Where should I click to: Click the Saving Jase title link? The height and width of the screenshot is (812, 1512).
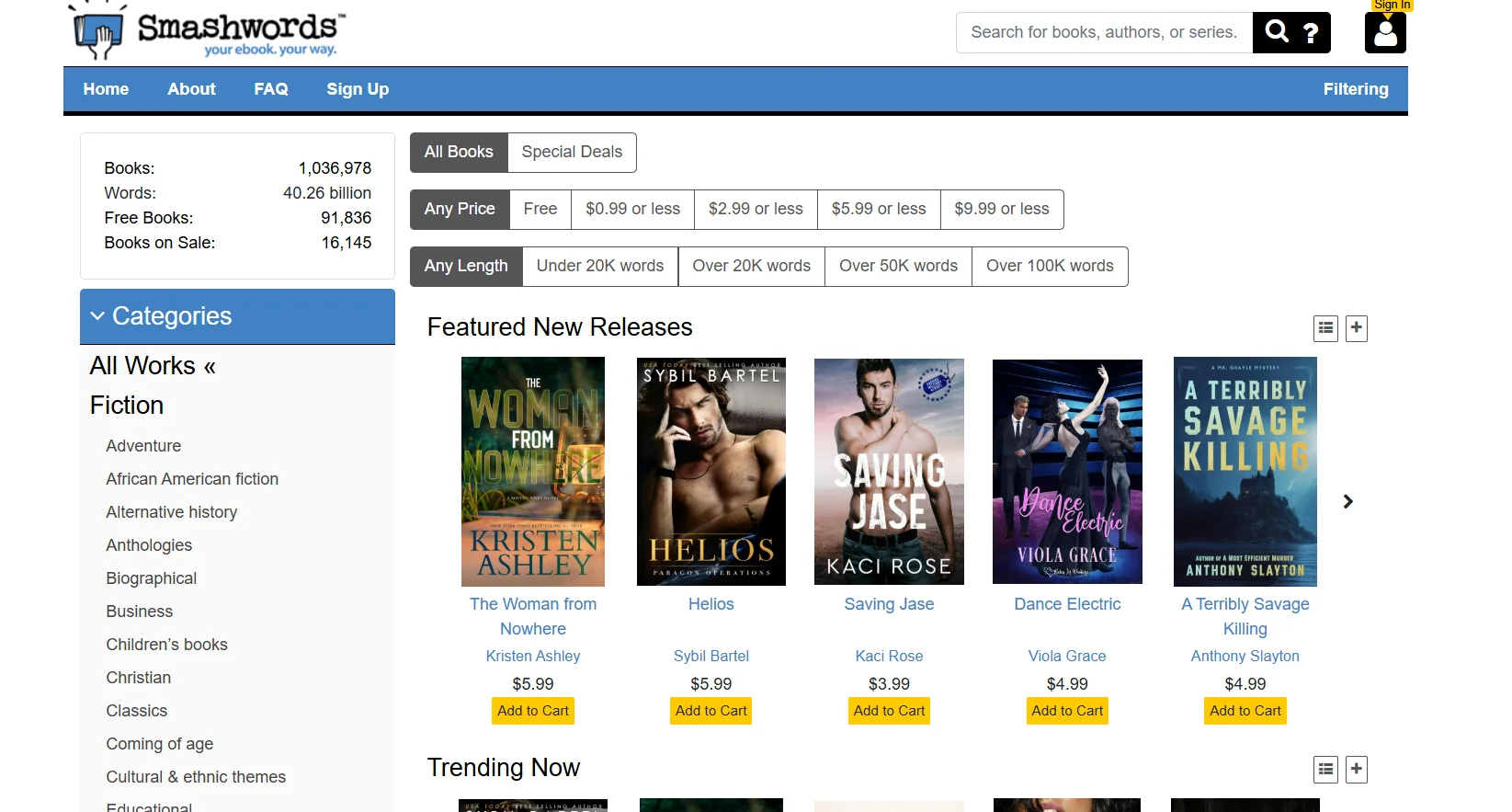click(x=889, y=604)
